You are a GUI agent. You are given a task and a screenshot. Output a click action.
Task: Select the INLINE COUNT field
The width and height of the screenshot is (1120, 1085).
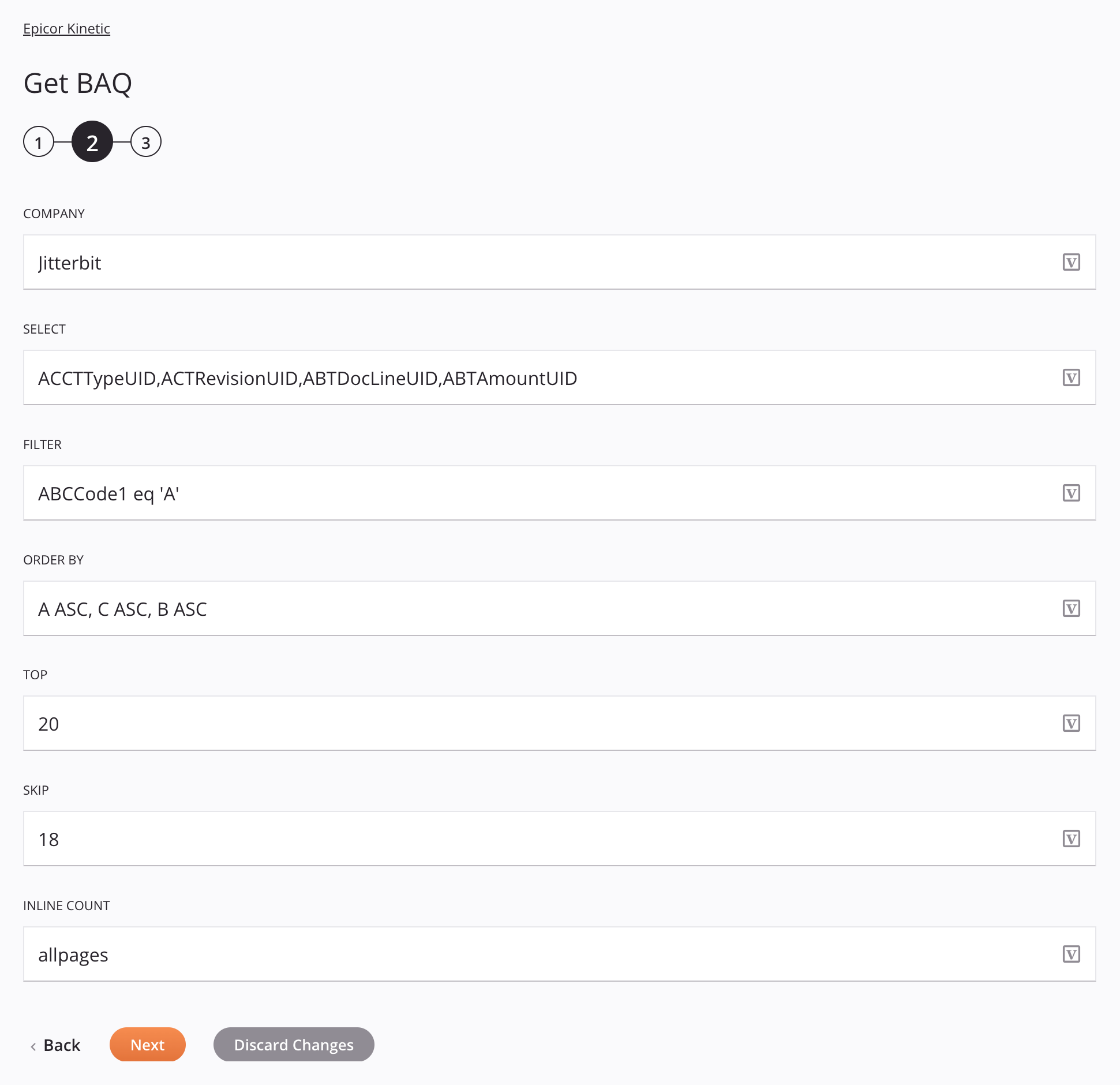(x=559, y=954)
